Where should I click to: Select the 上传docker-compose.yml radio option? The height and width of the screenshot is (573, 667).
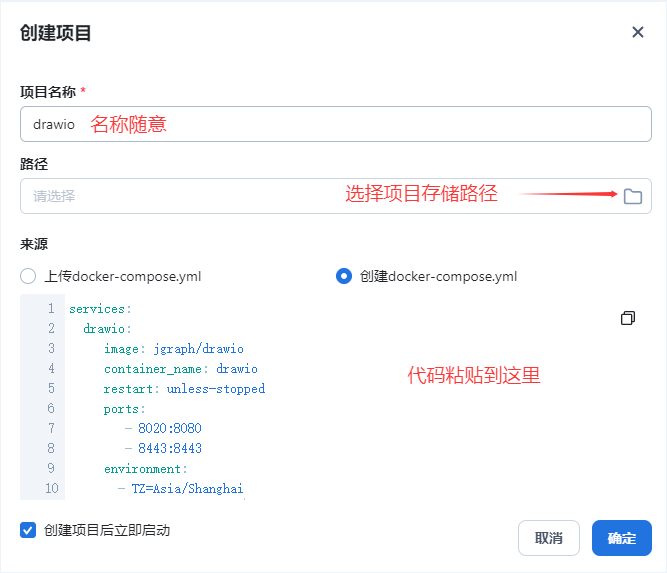coord(28,276)
